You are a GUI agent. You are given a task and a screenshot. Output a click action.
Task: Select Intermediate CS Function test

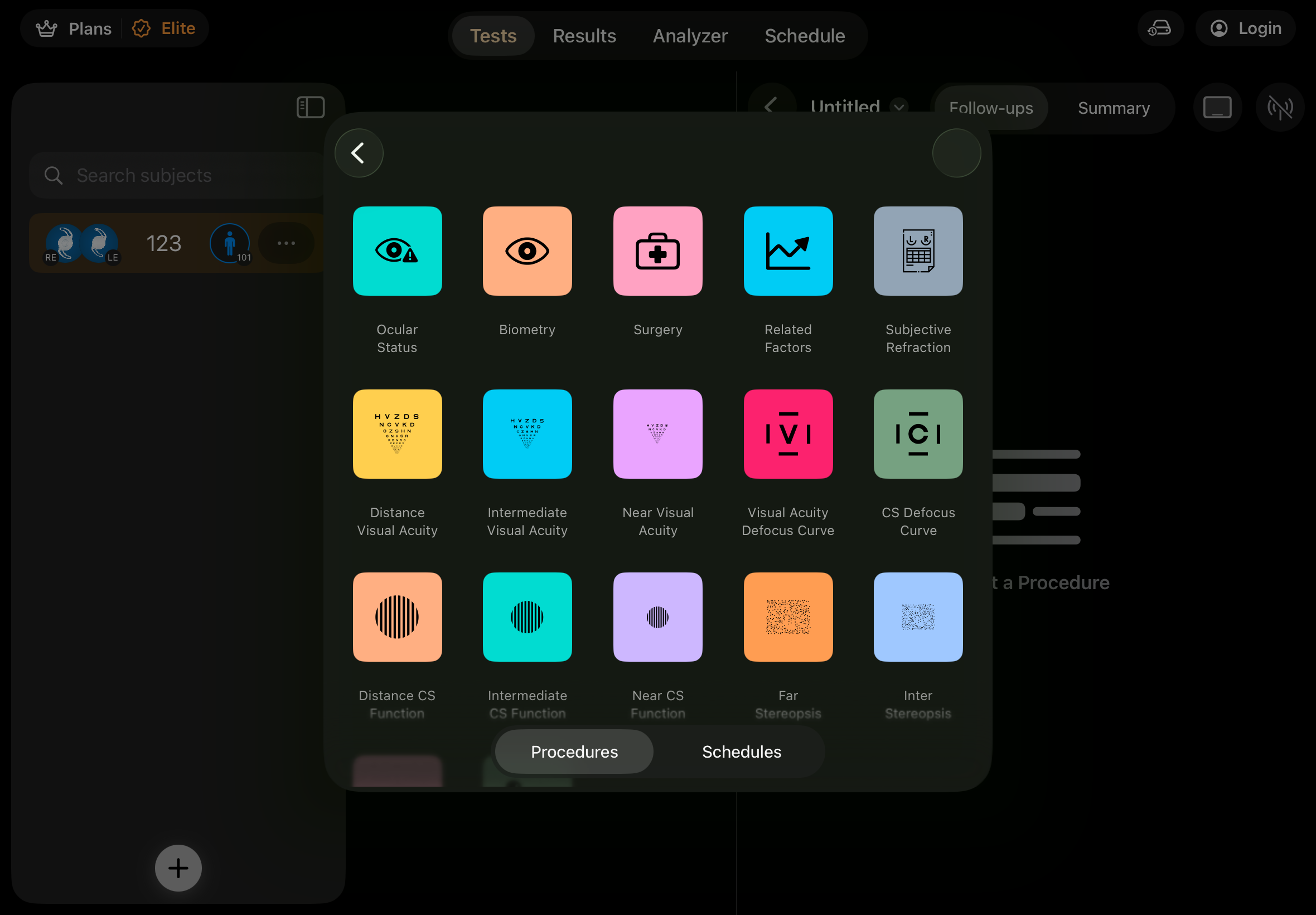[527, 617]
